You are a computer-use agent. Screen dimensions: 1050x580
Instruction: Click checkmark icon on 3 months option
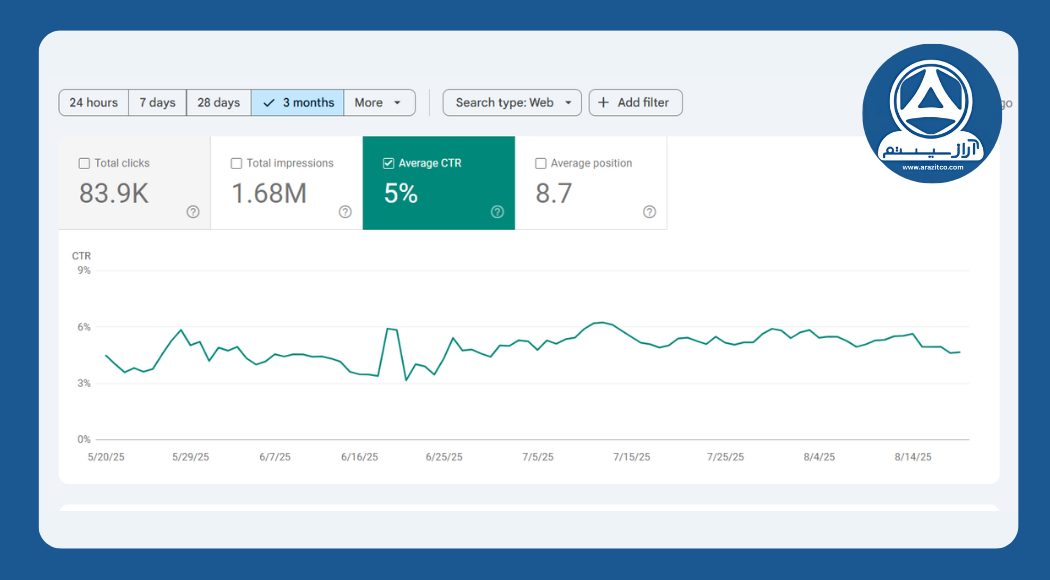pos(268,103)
